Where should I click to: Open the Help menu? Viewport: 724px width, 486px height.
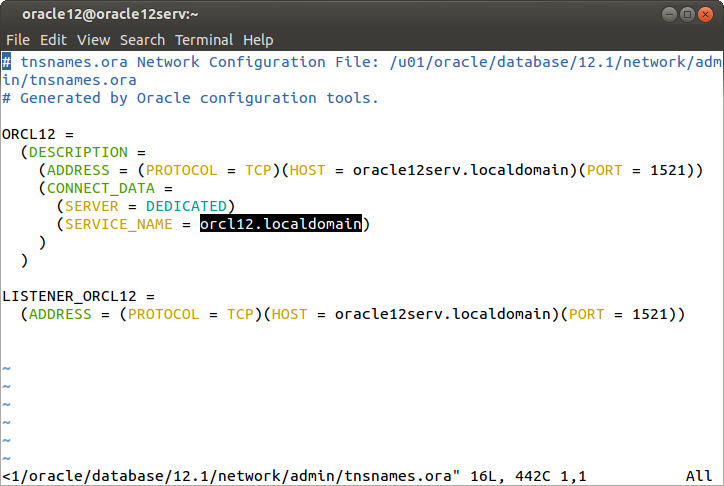click(x=258, y=40)
